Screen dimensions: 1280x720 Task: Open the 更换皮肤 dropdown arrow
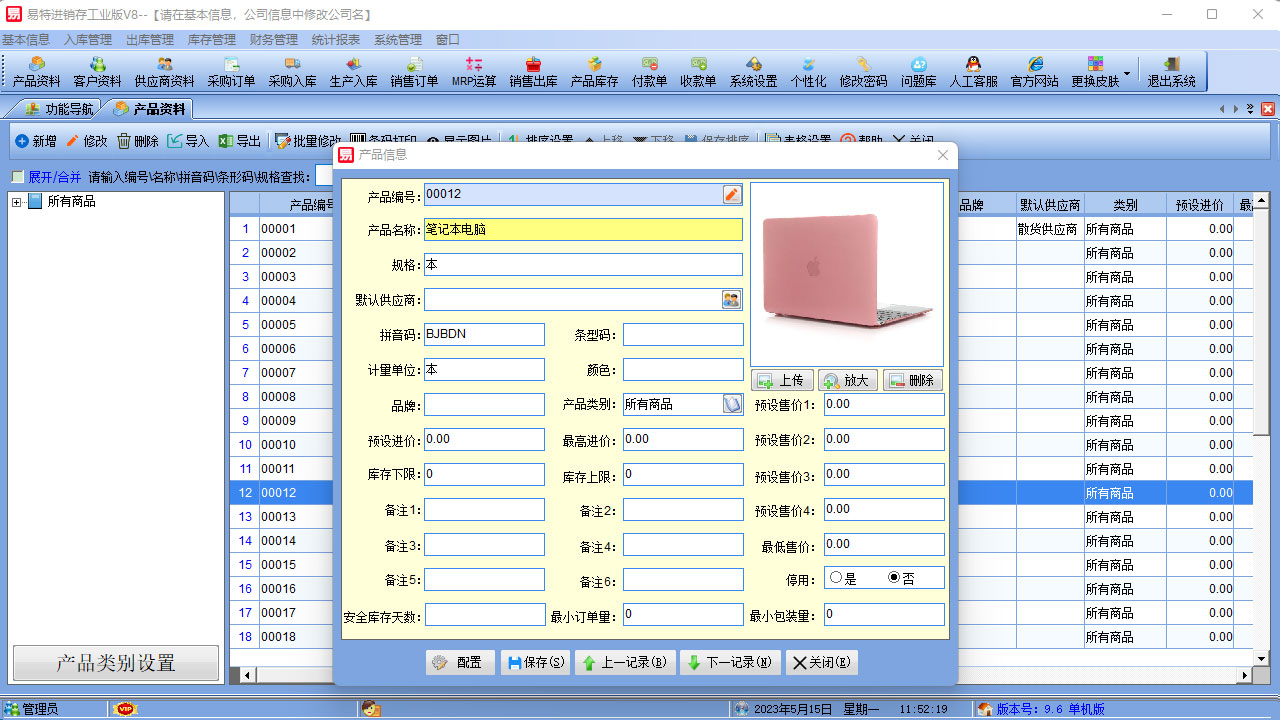[x=1127, y=73]
